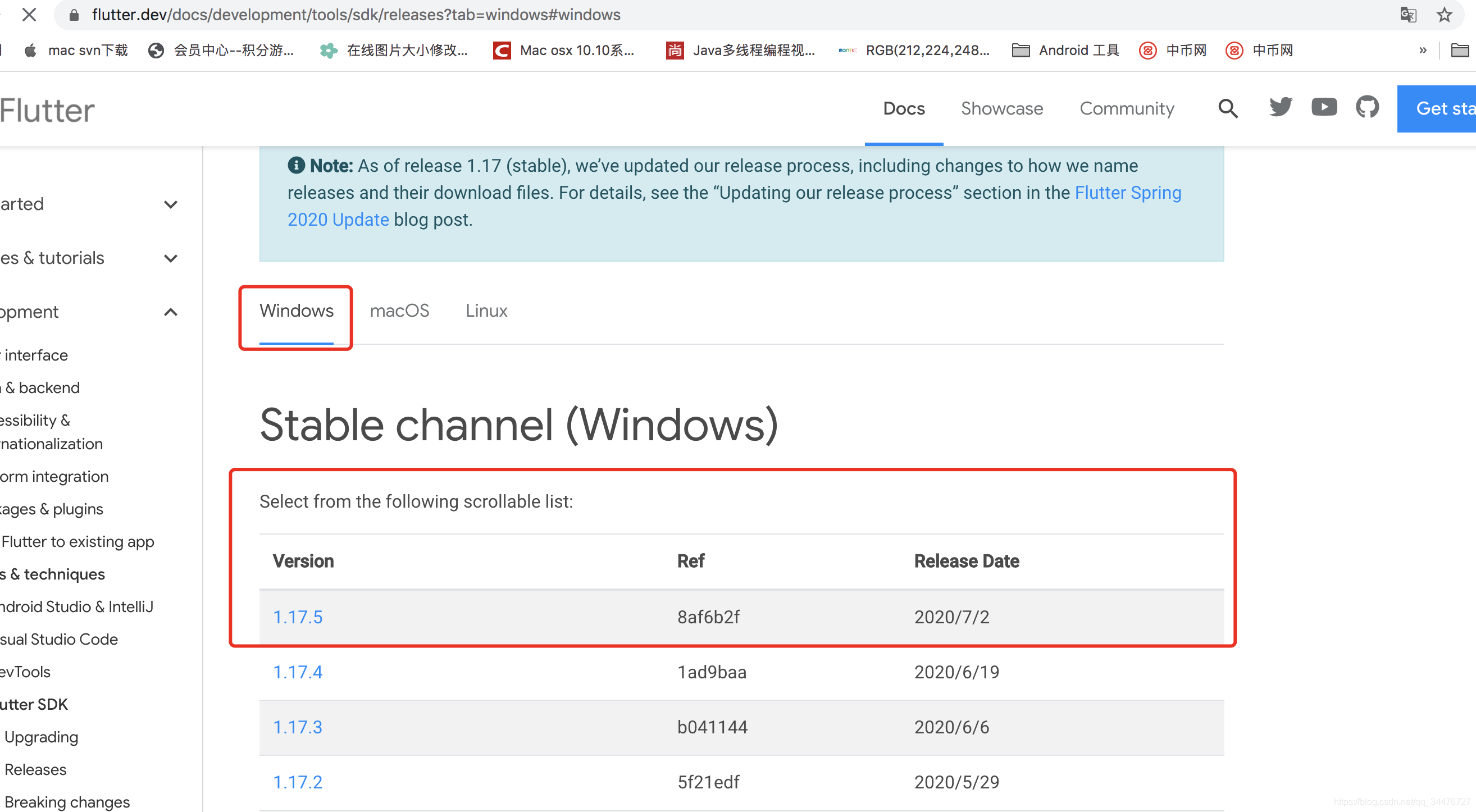1476x812 pixels.
Task: Open the site search magnifier icon
Action: point(1228,108)
